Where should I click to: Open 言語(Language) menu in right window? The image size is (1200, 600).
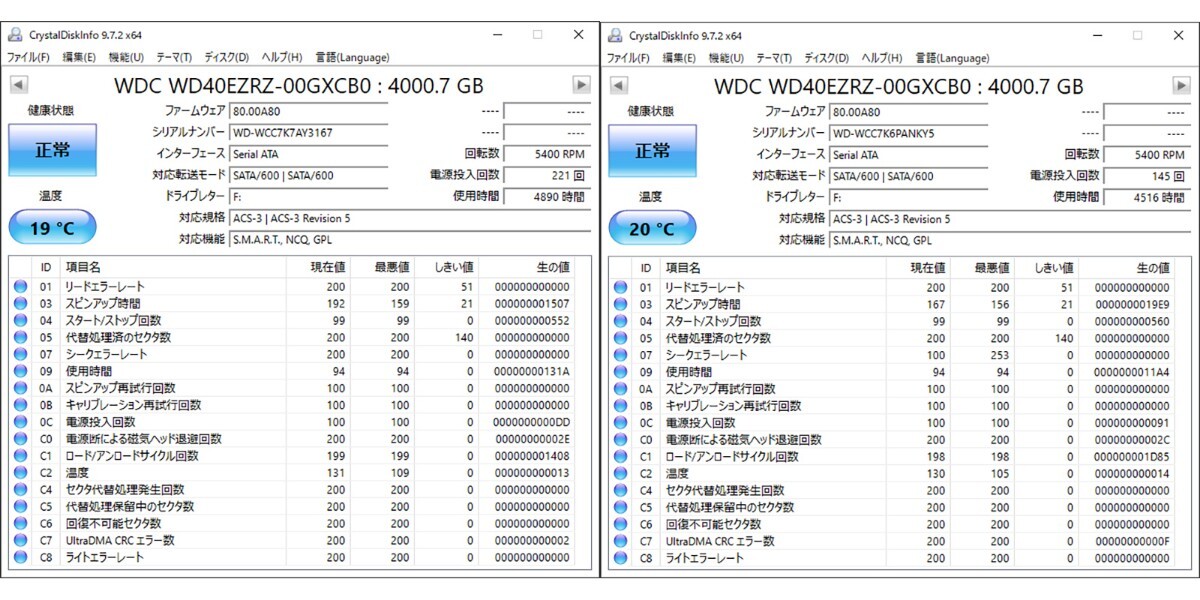point(952,58)
